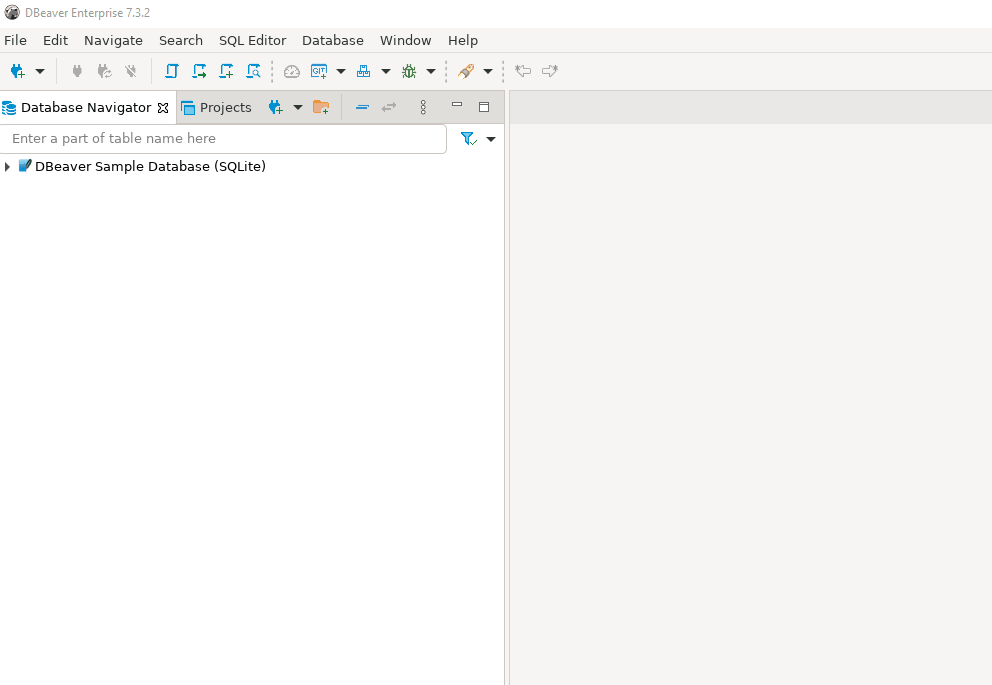Open the dropdown arrow beside the Git icon
This screenshot has width=992, height=685.
(x=341, y=71)
